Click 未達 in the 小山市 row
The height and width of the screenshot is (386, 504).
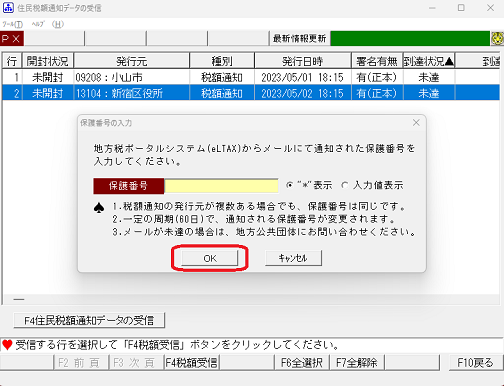pos(429,77)
